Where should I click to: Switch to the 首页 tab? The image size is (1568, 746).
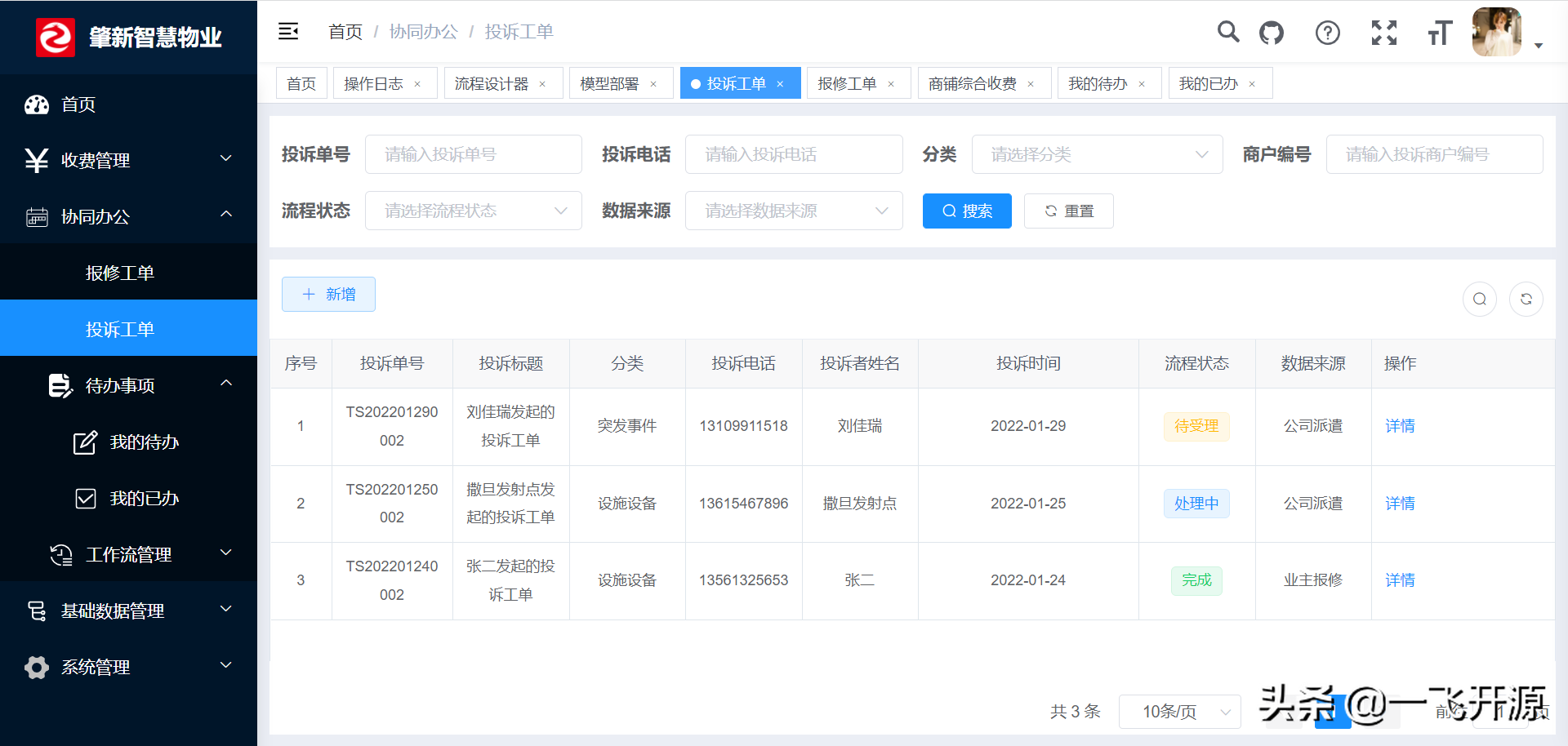(x=301, y=83)
